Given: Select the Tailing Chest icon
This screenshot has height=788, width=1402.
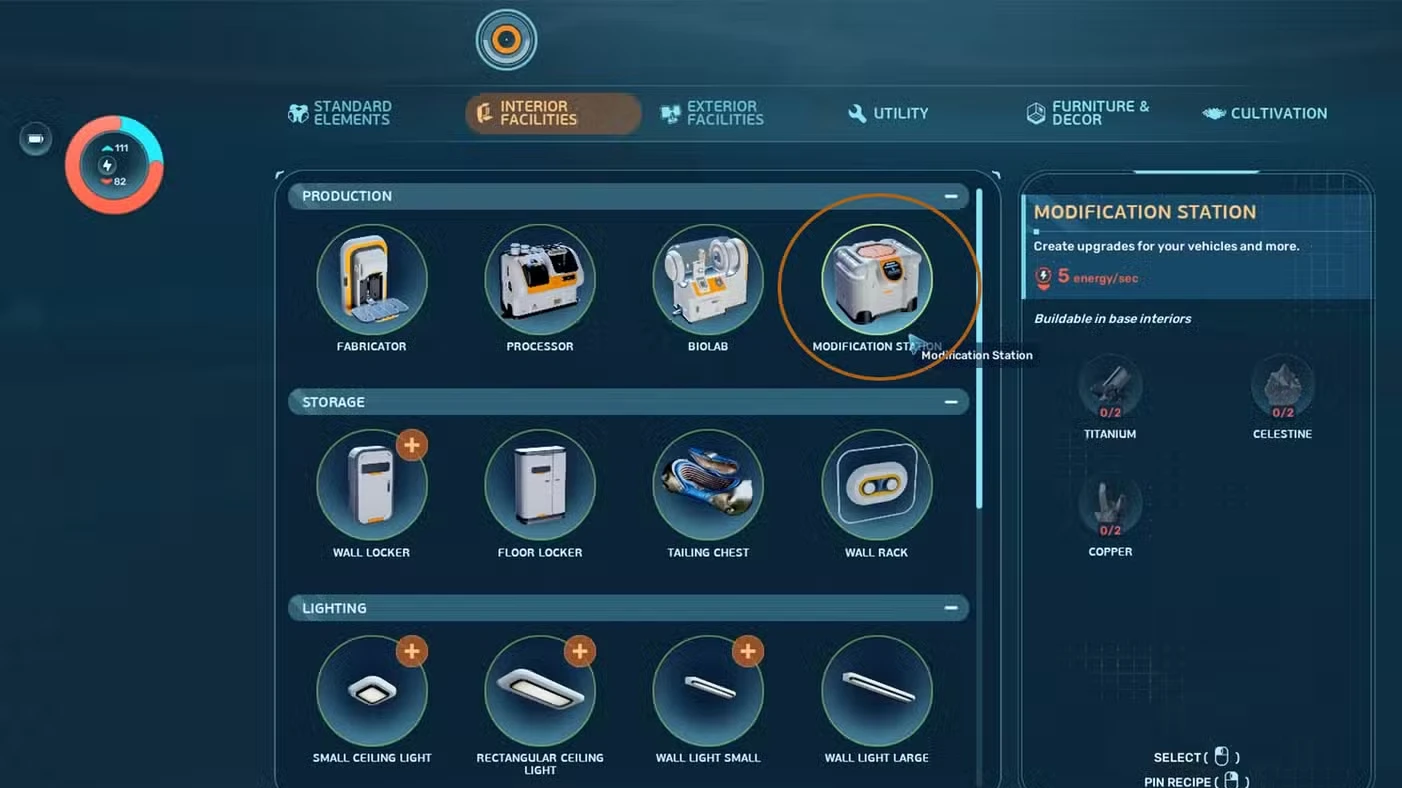Looking at the screenshot, I should [x=708, y=485].
